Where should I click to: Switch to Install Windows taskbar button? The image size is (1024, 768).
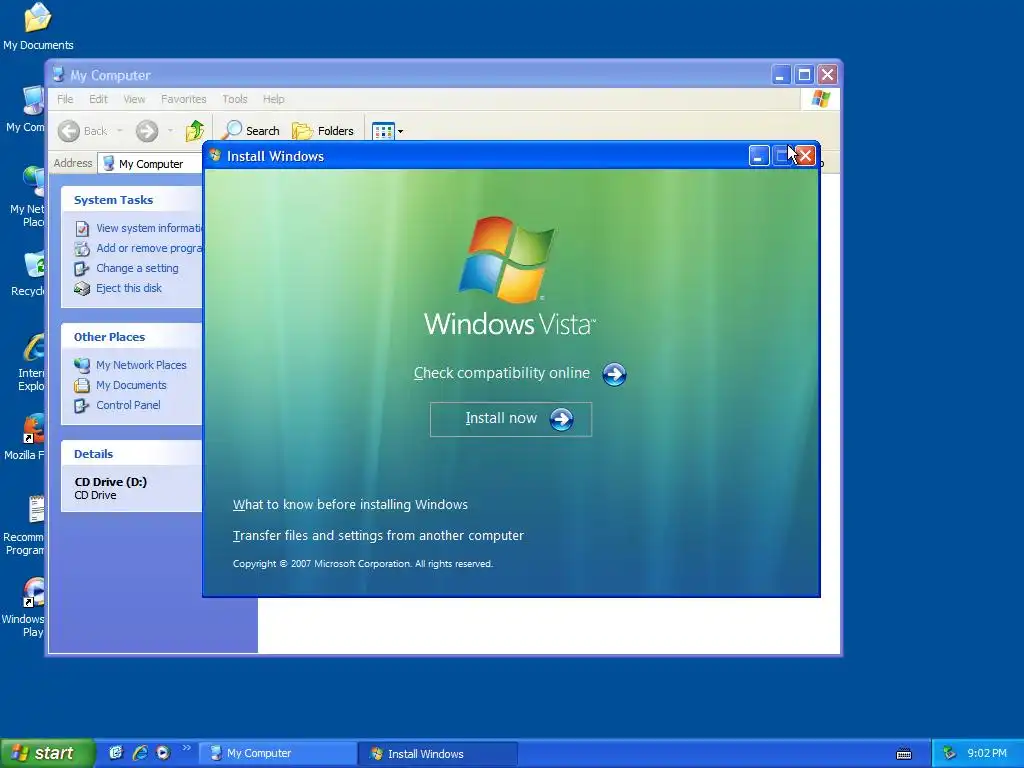coord(438,754)
